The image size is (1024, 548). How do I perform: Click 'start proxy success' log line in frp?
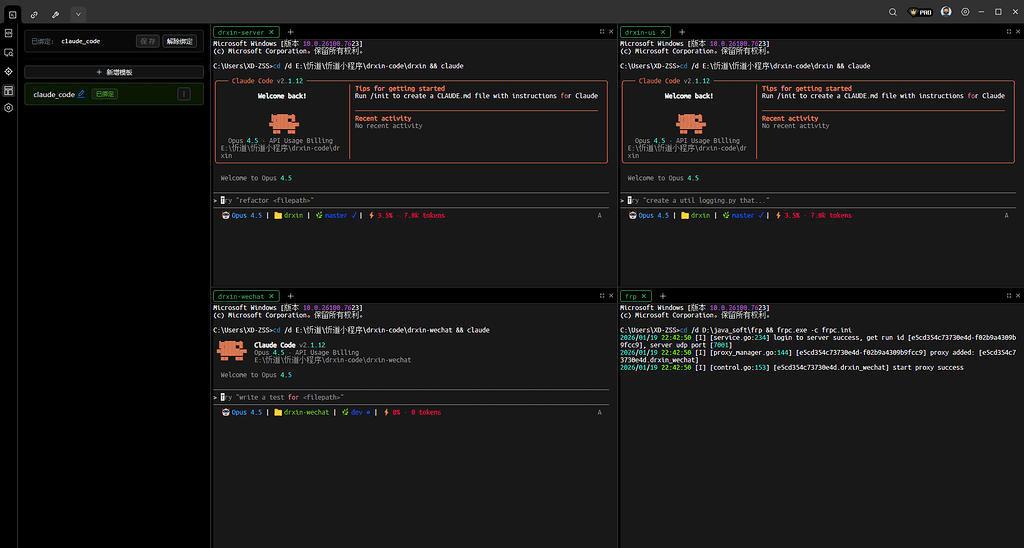927,368
